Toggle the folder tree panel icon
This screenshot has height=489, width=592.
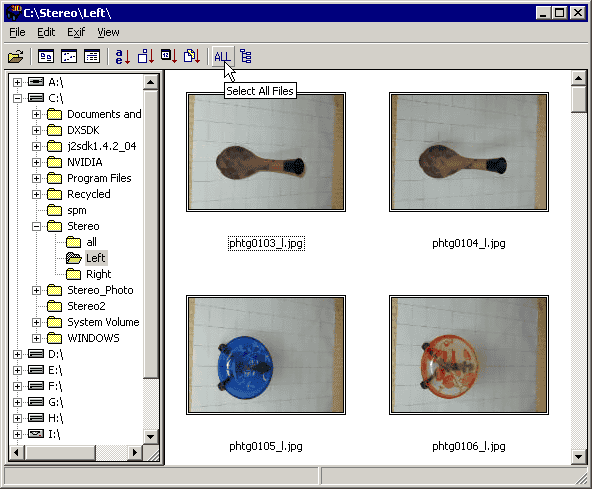[246, 57]
